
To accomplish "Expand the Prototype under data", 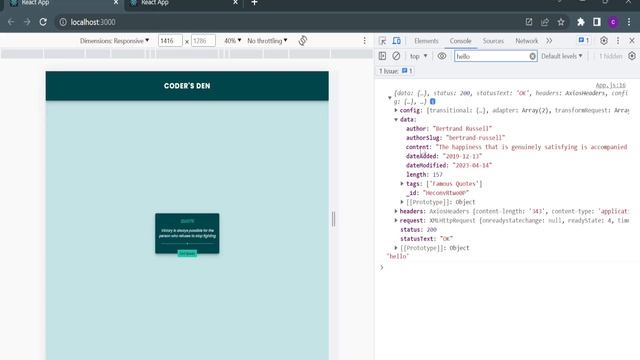I will click(402, 202).
